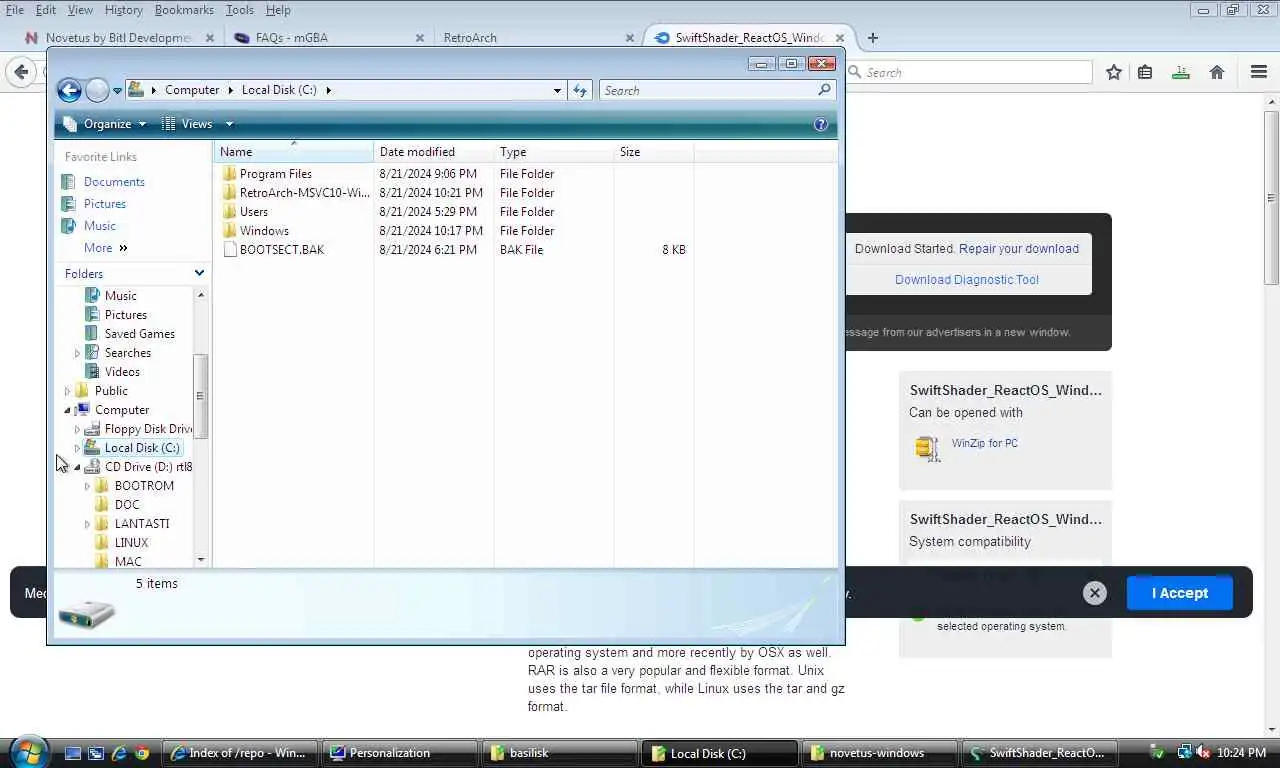
Task: Click the Explorer Back arrow button
Action: [x=69, y=90]
